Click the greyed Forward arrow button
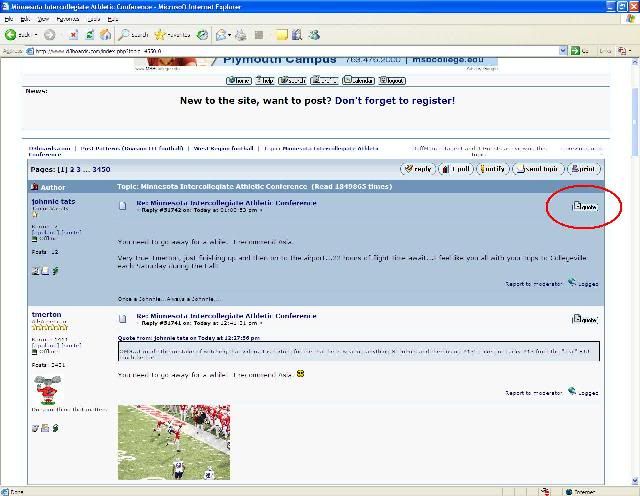The image size is (640, 496). click(x=49, y=35)
